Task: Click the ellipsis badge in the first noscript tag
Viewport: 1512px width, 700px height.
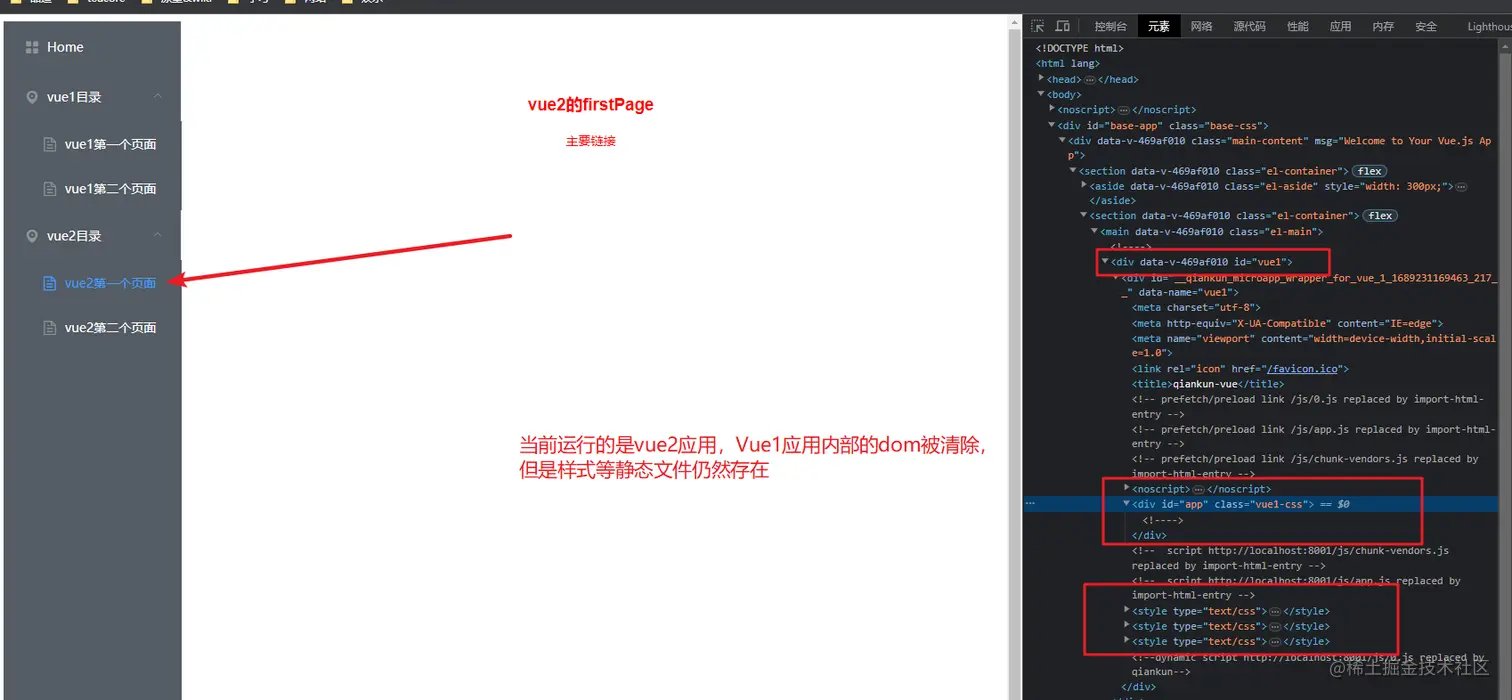Action: [x=1124, y=110]
